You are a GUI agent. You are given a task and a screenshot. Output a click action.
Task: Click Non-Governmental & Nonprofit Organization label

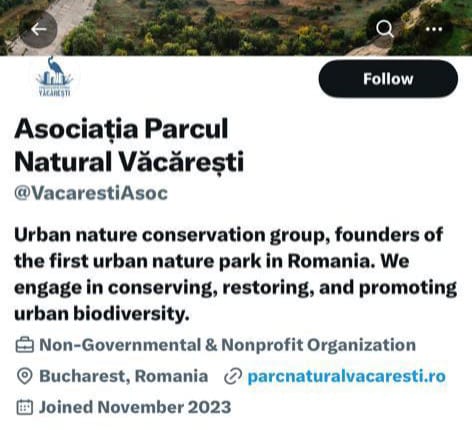tap(228, 345)
